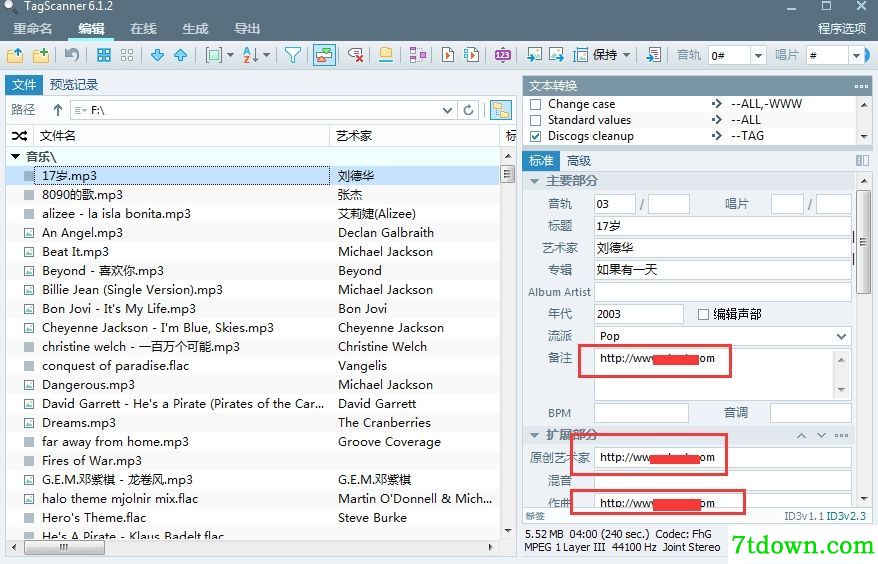Image resolution: width=878 pixels, height=564 pixels.
Task: Toggle the box beside Fires of War.mp3
Action: click(x=29, y=461)
